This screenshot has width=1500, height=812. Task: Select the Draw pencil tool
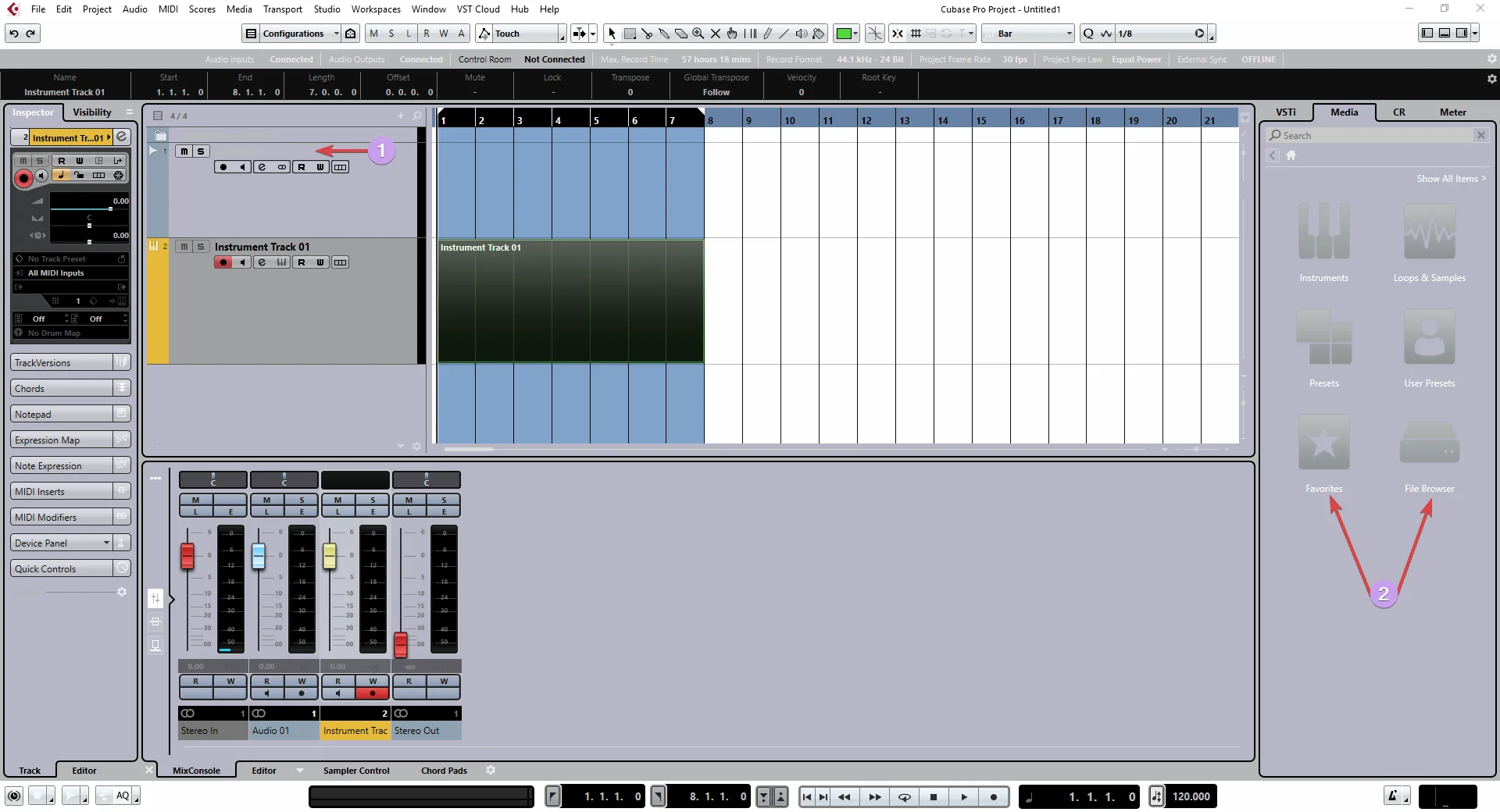[x=767, y=34]
